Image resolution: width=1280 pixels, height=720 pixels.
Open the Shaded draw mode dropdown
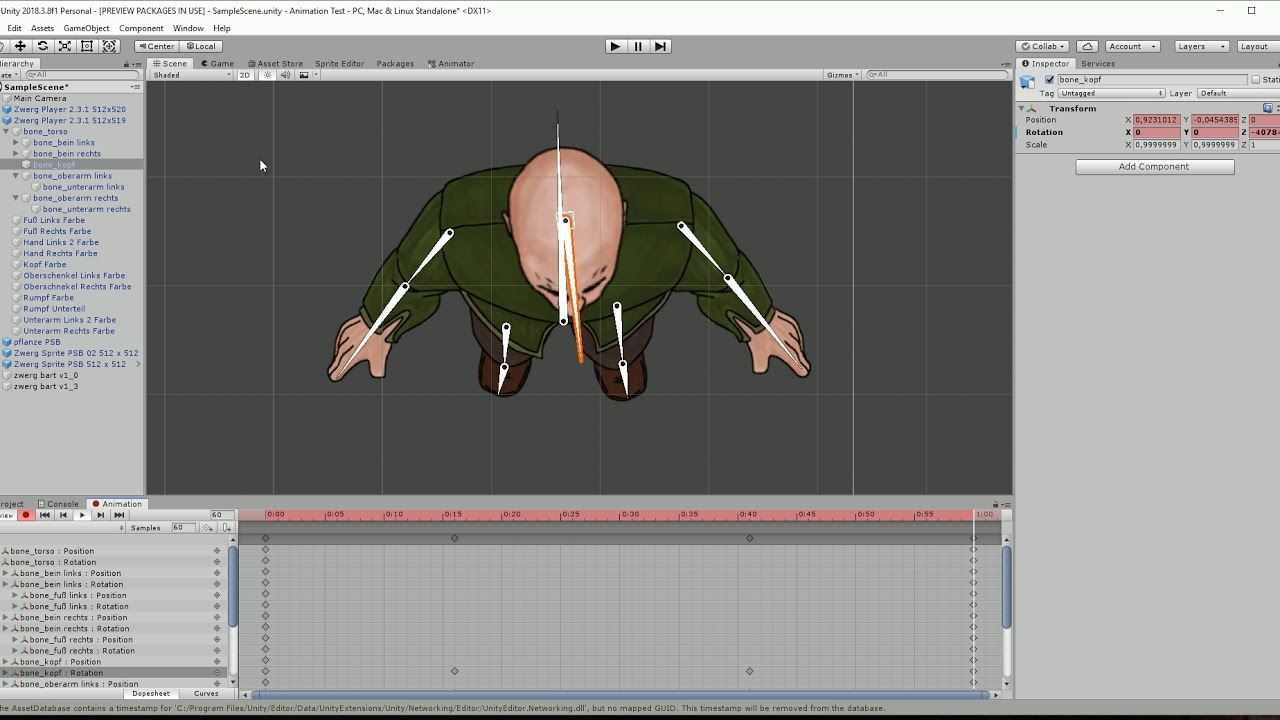click(x=190, y=74)
